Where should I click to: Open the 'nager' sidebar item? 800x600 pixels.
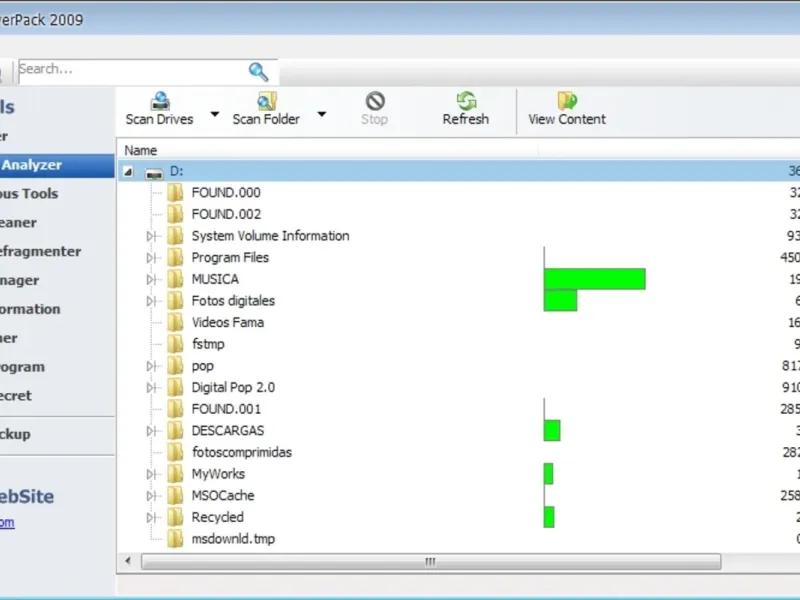coord(19,281)
